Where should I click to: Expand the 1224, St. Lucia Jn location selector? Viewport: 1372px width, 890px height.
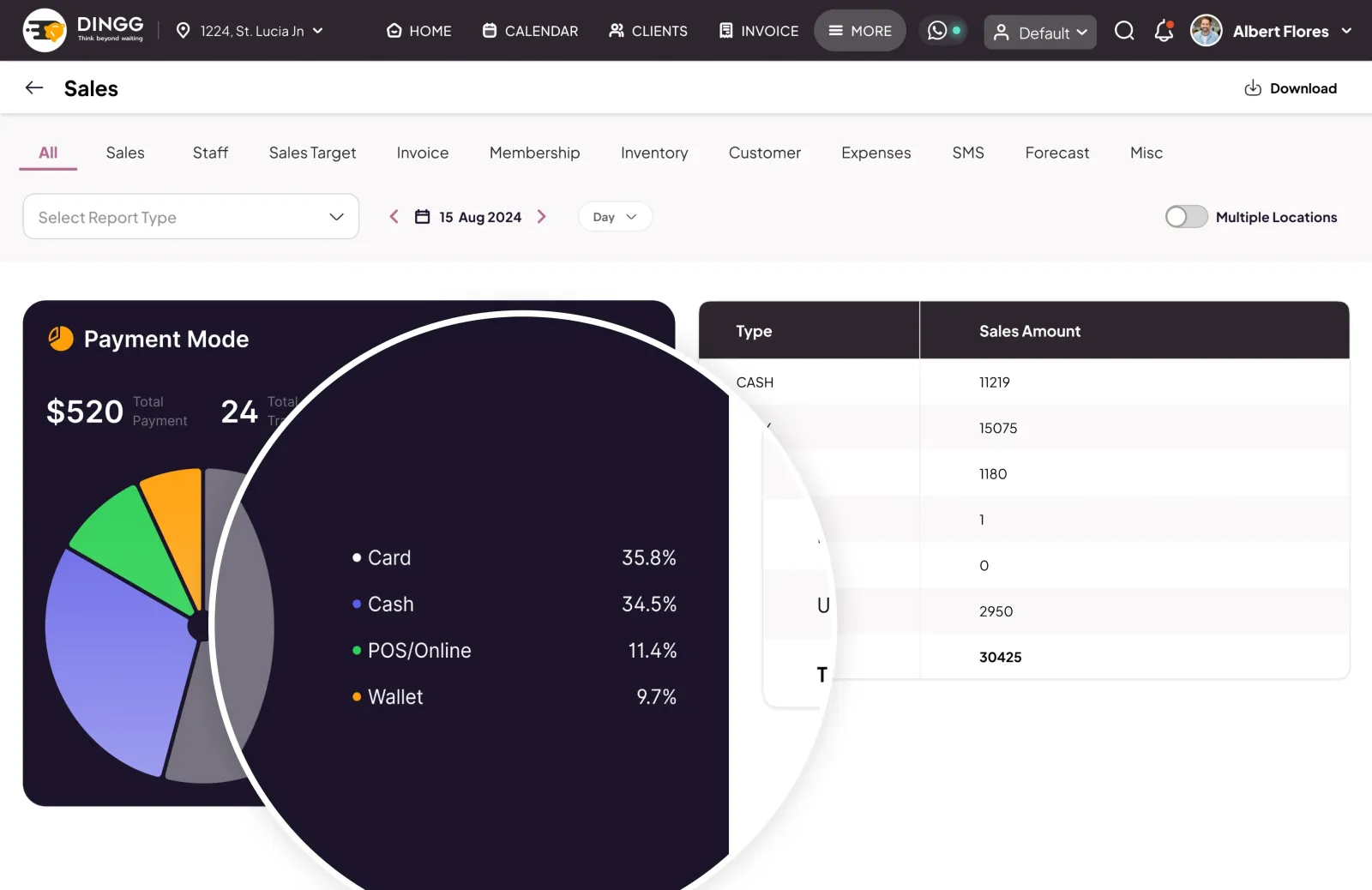[250, 31]
